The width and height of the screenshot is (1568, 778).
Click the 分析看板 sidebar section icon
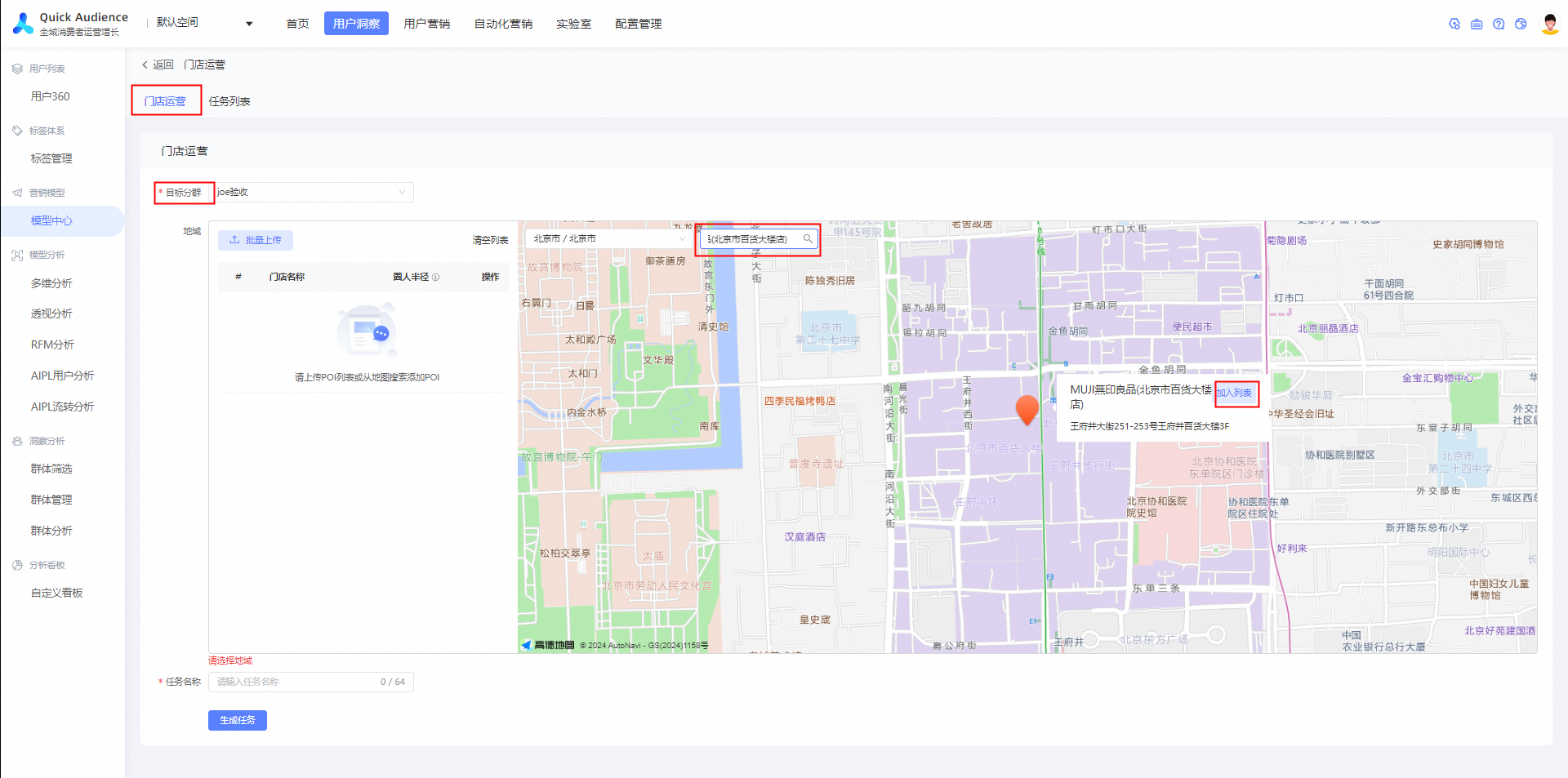click(17, 565)
